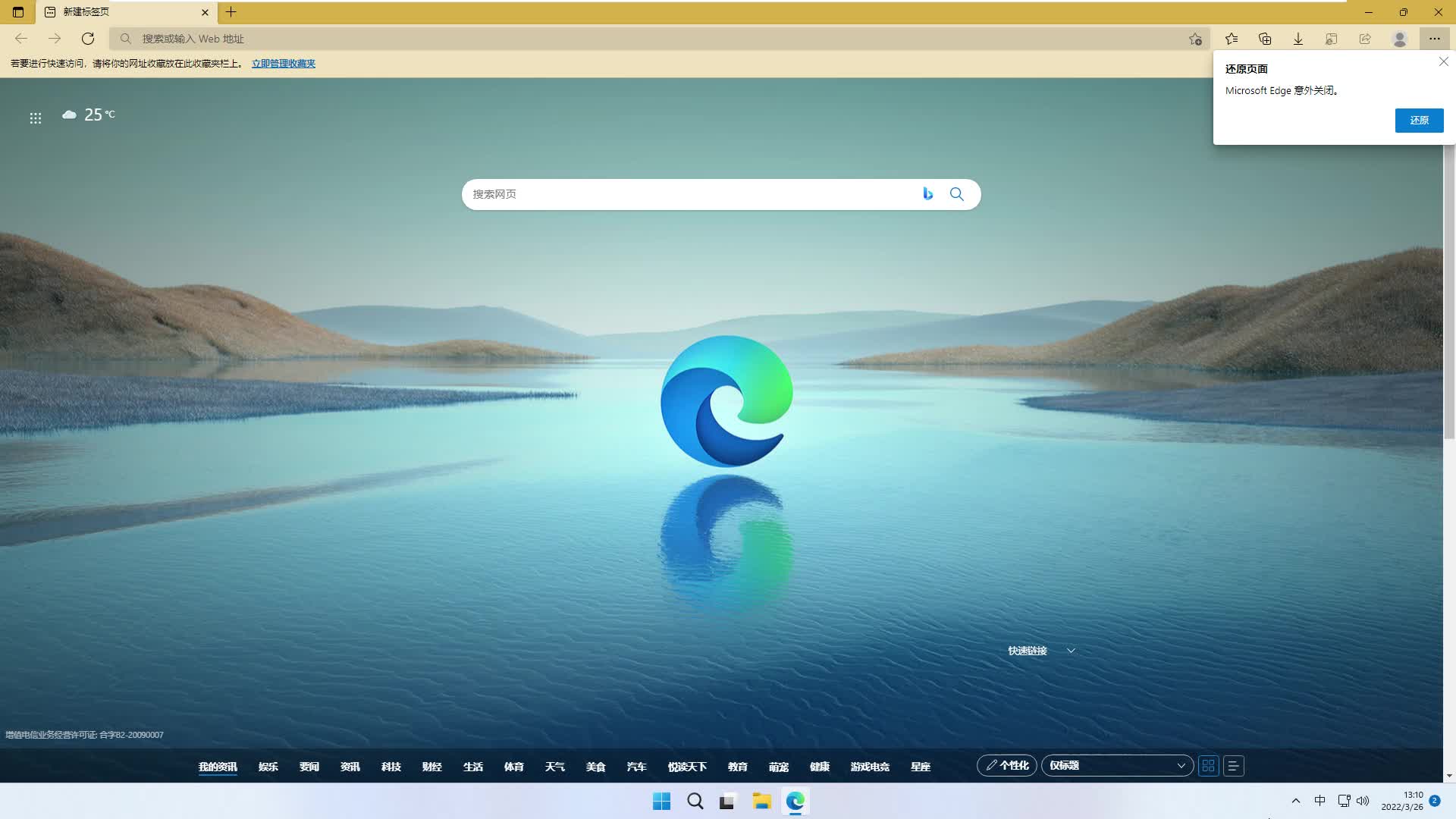Screen dimensions: 1456x819
Task: Select the 萌宠 feed tab
Action: coord(779,767)
